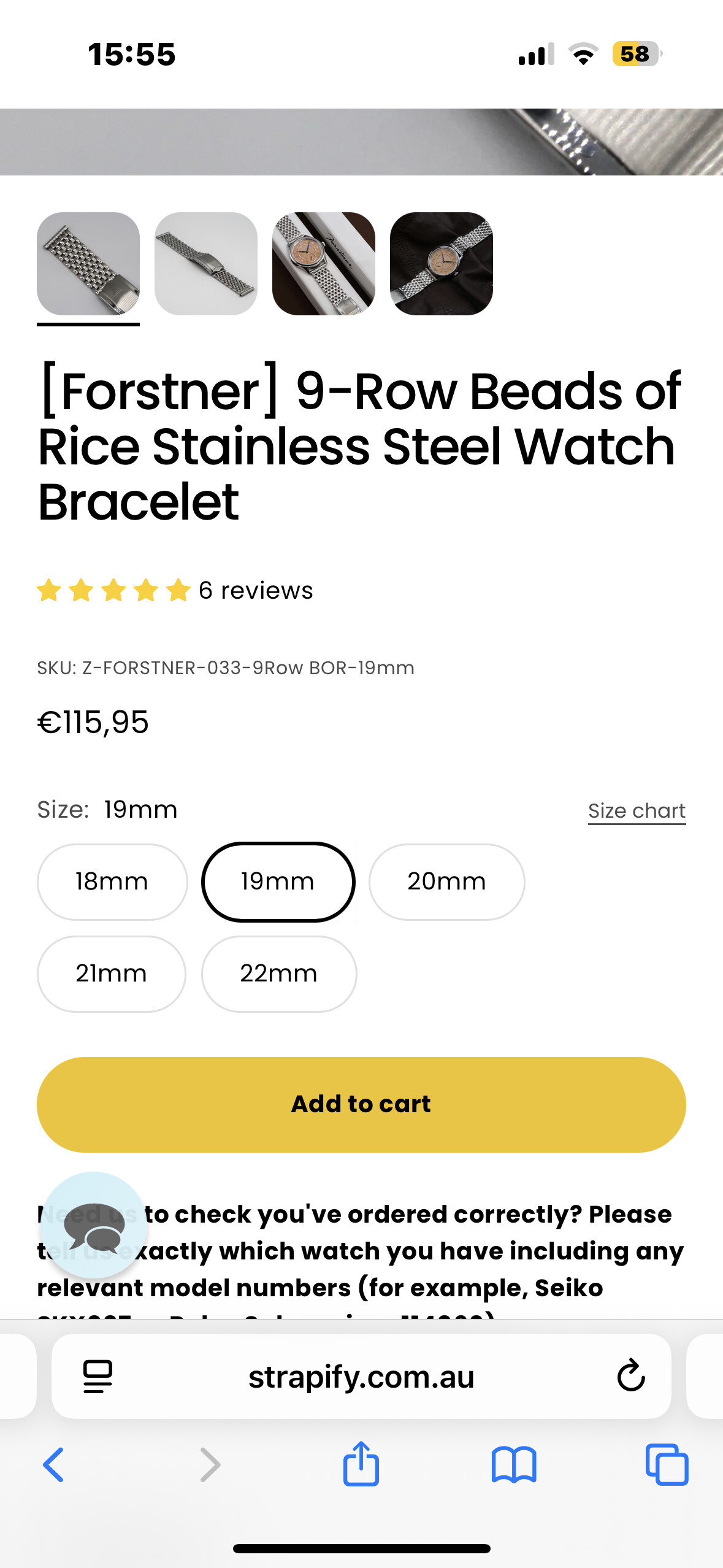
Task: Show the open tabs overview
Action: [x=666, y=1465]
